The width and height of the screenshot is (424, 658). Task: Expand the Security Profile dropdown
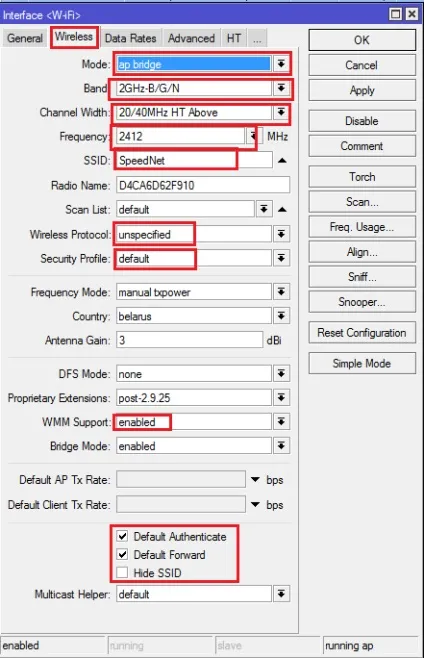[x=281, y=258]
